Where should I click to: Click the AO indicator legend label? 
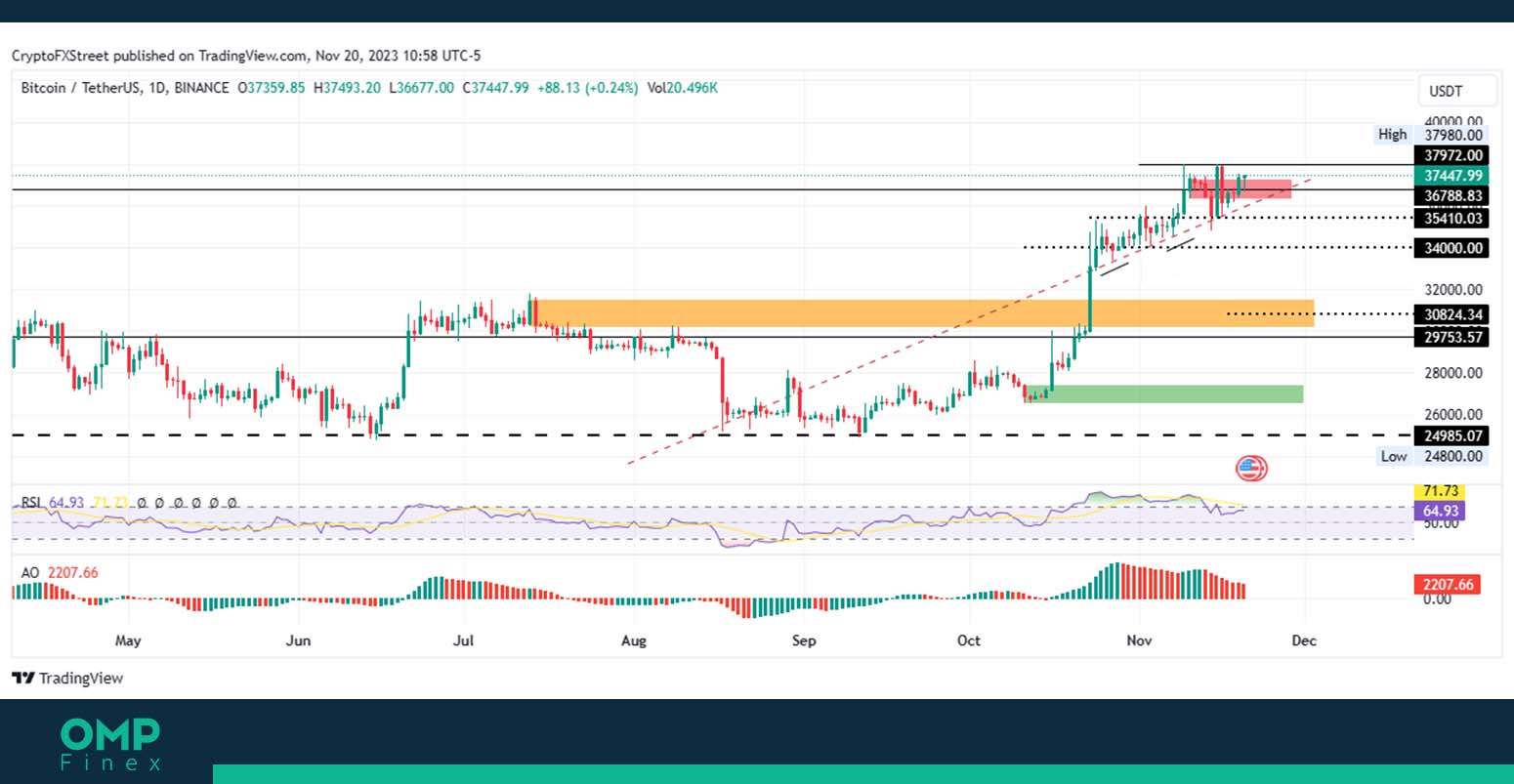(29, 572)
